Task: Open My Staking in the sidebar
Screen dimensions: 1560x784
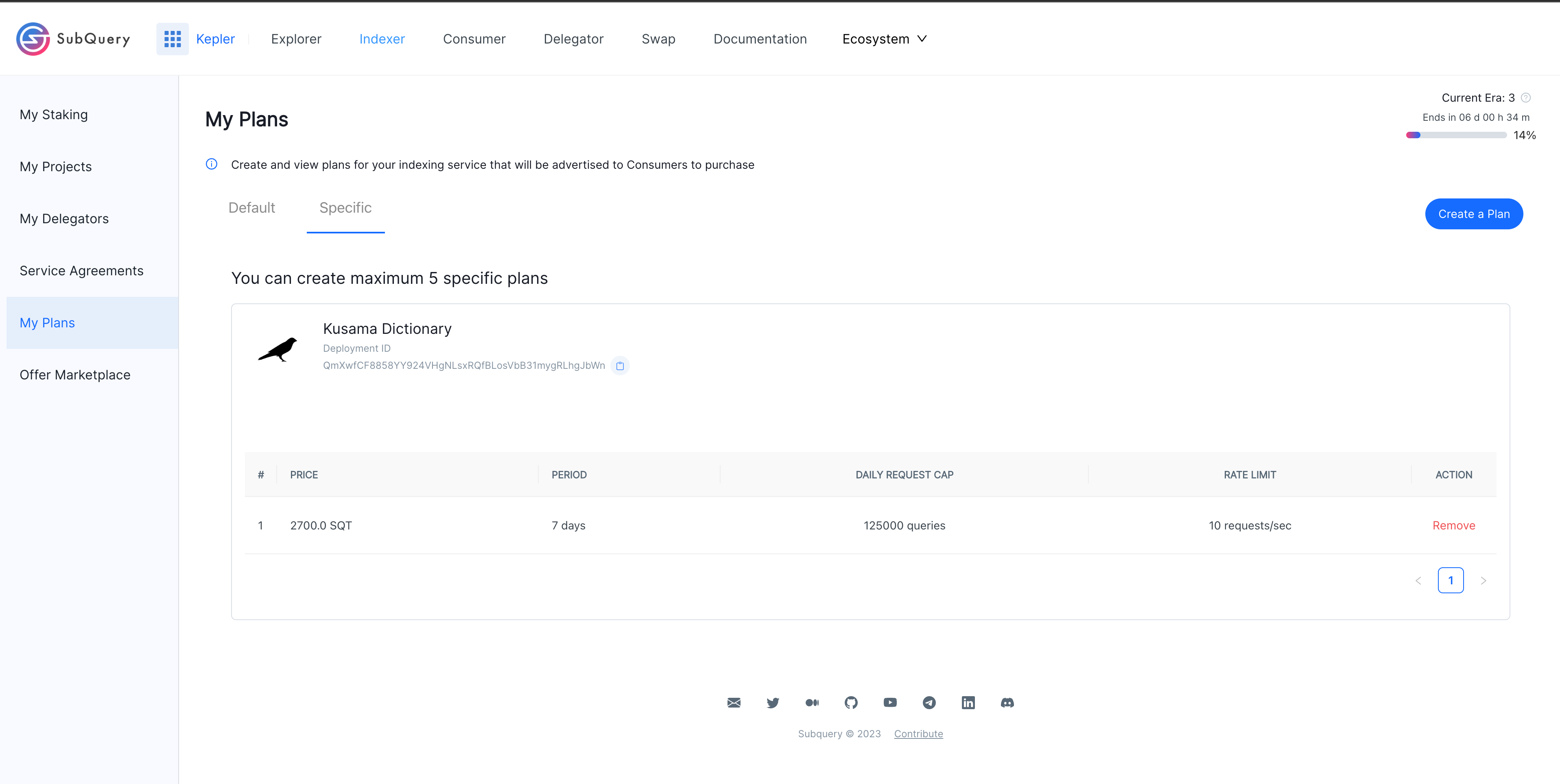Action: (92, 114)
